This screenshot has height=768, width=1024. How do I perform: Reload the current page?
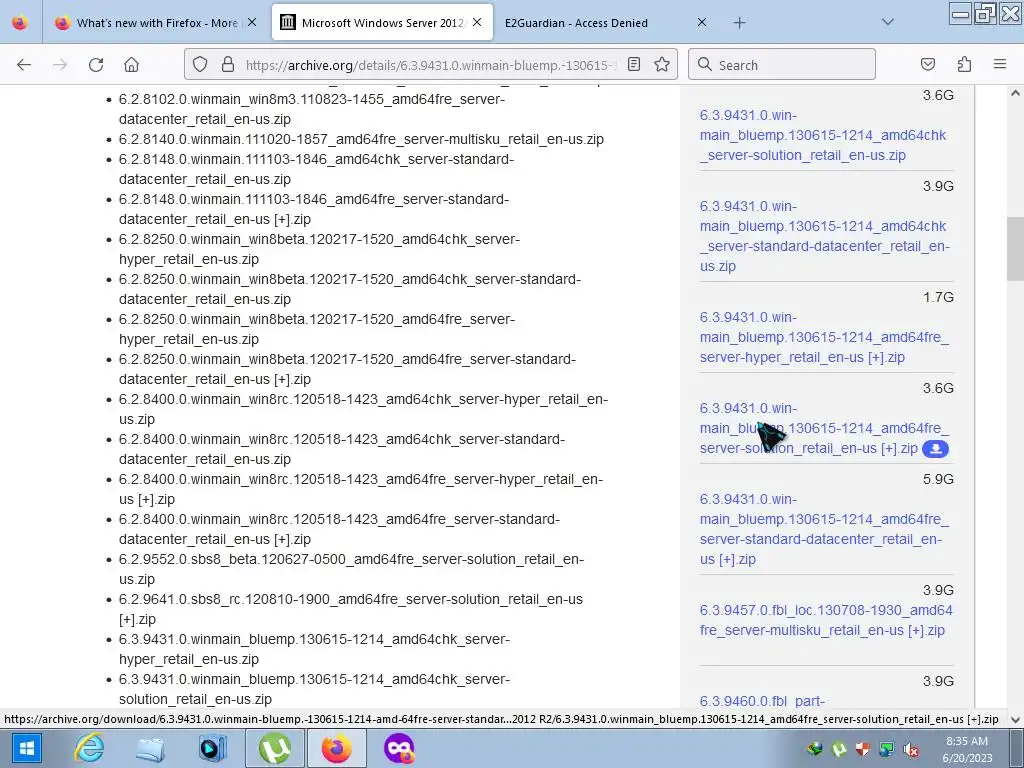96,65
